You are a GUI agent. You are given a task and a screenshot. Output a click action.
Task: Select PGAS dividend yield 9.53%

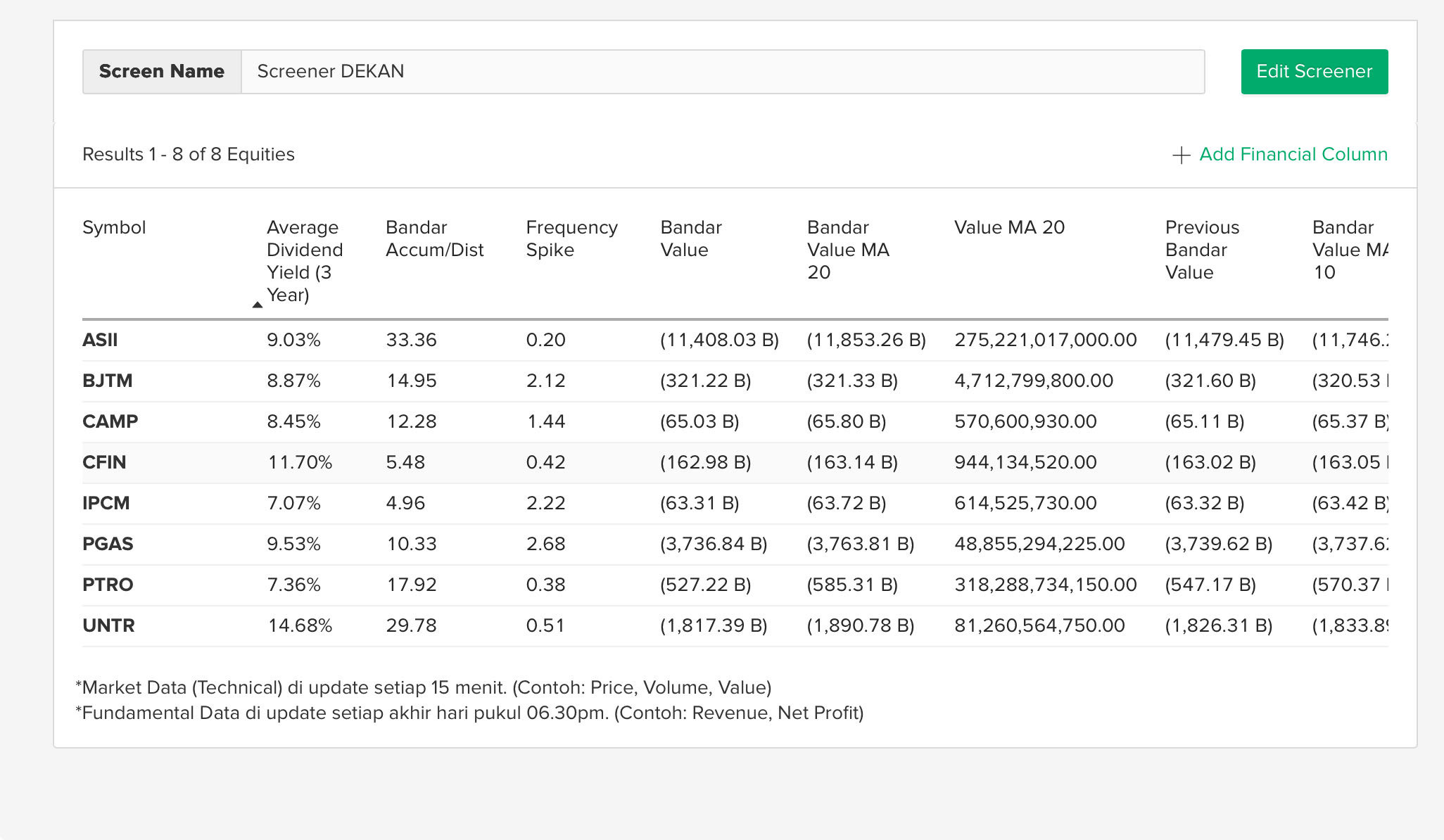(293, 544)
